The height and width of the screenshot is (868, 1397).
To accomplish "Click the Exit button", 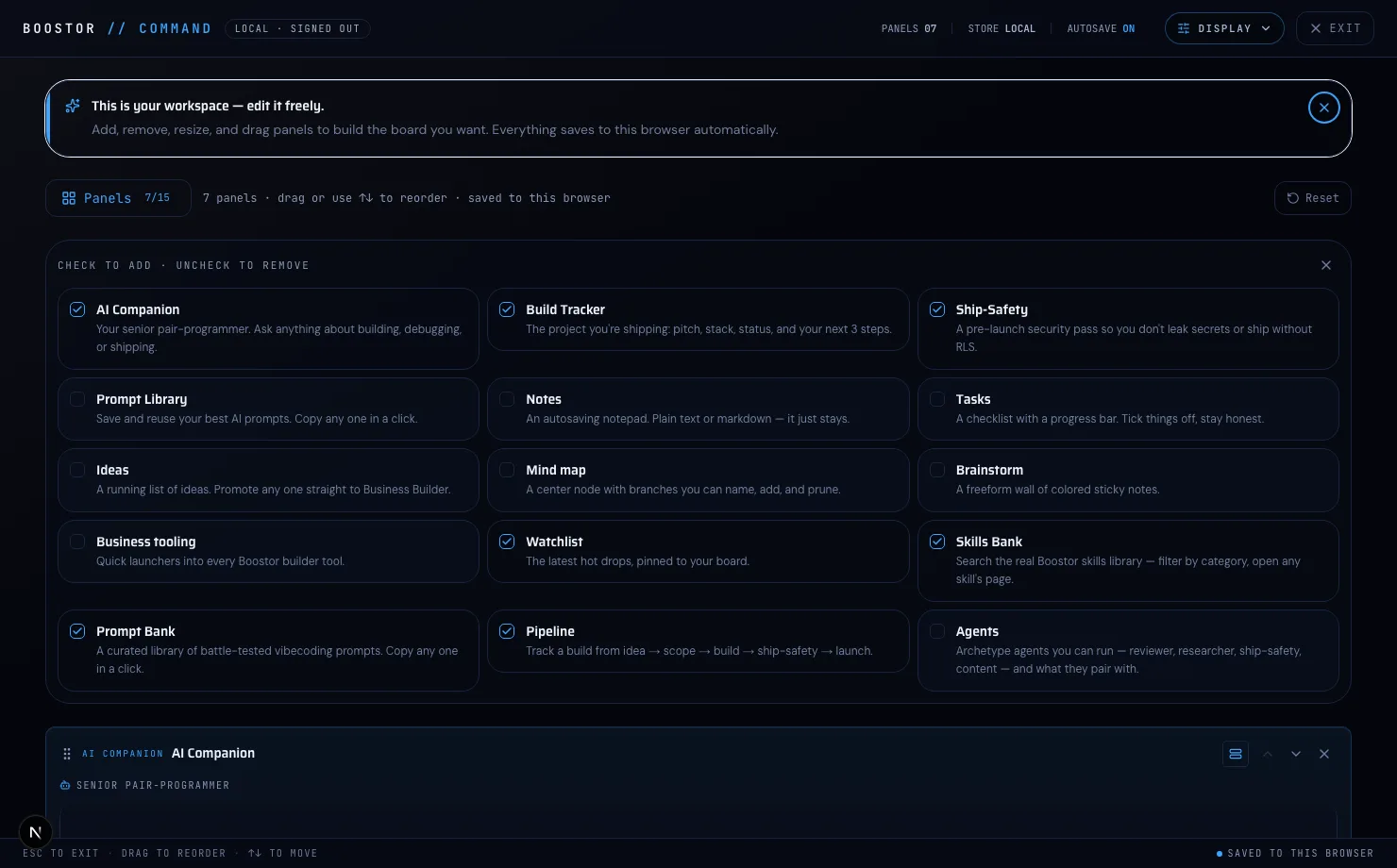I will point(1335,28).
